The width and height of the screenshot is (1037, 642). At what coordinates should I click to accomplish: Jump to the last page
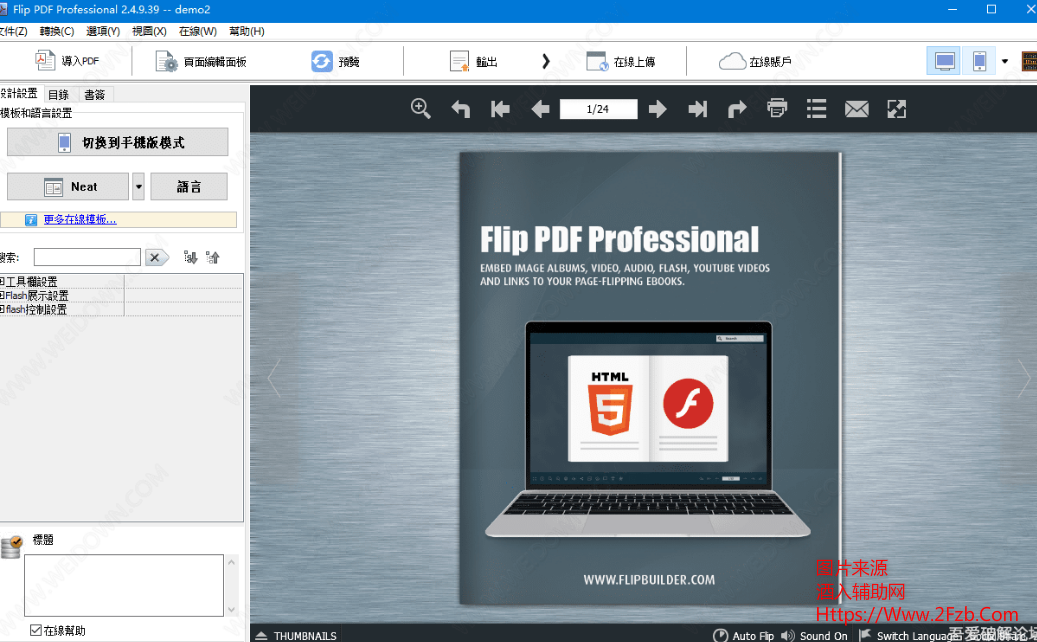[x=698, y=109]
